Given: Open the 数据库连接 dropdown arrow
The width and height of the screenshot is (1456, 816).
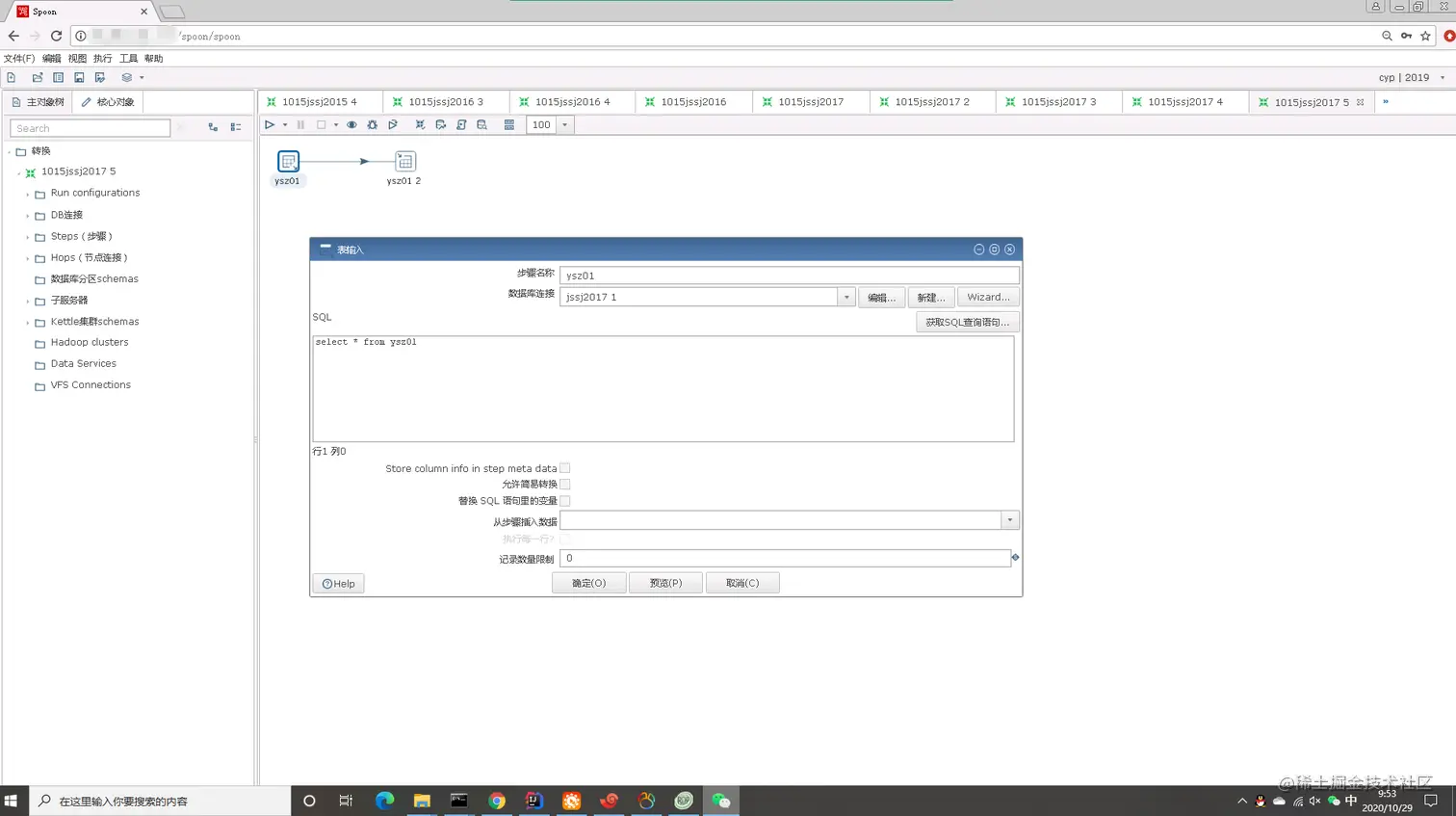Looking at the screenshot, I should click(846, 297).
